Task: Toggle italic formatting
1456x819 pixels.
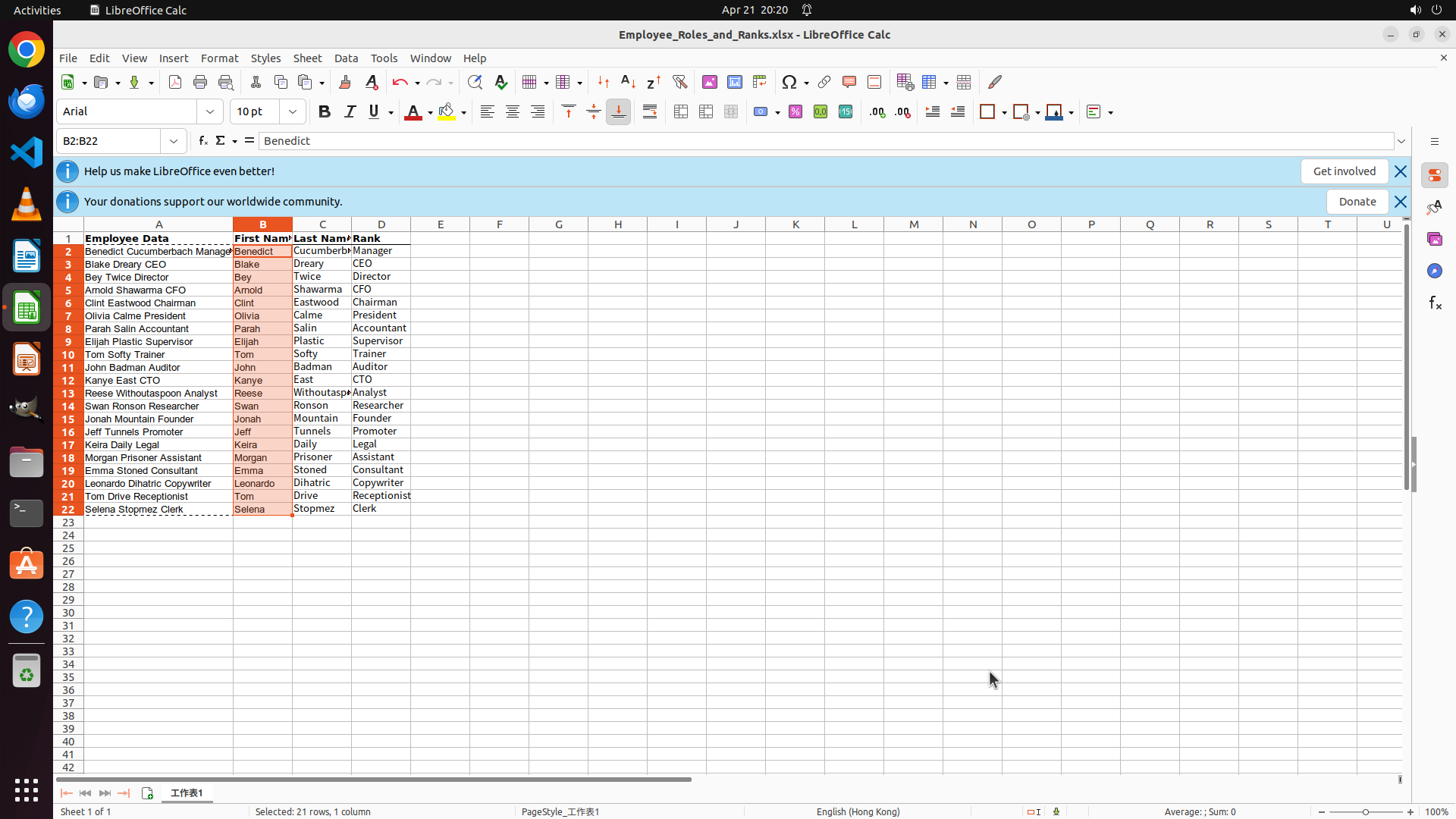Action: [350, 112]
